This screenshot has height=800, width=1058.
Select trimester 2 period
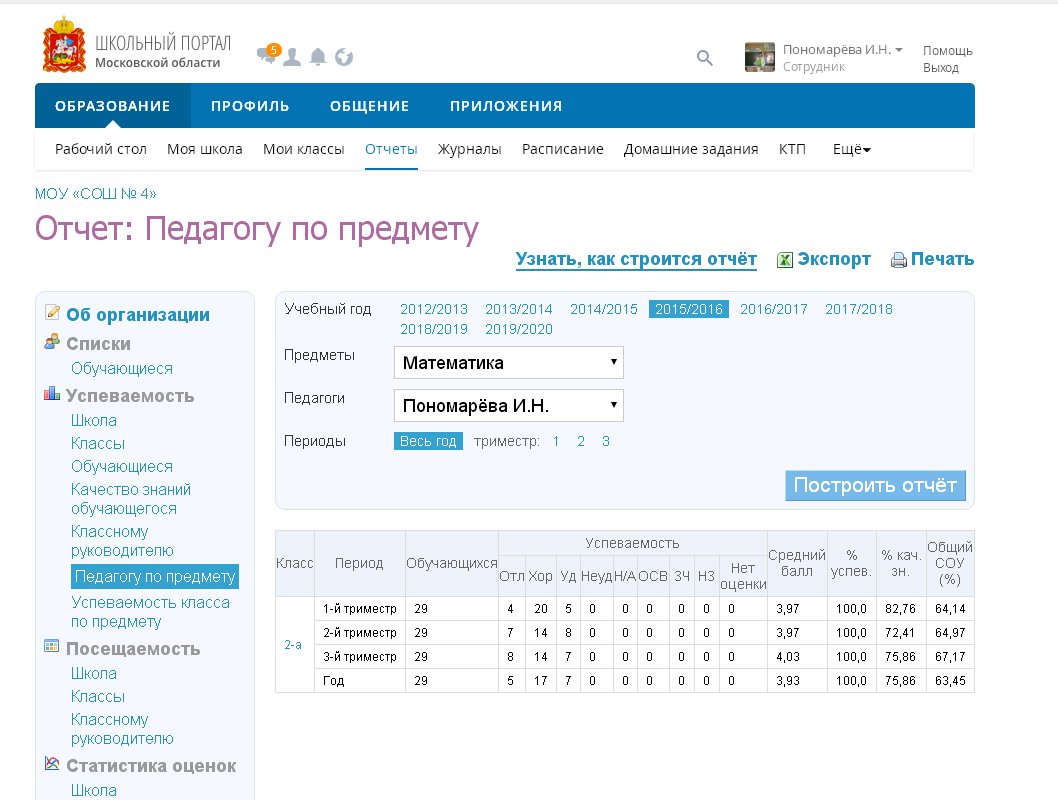[x=581, y=441]
